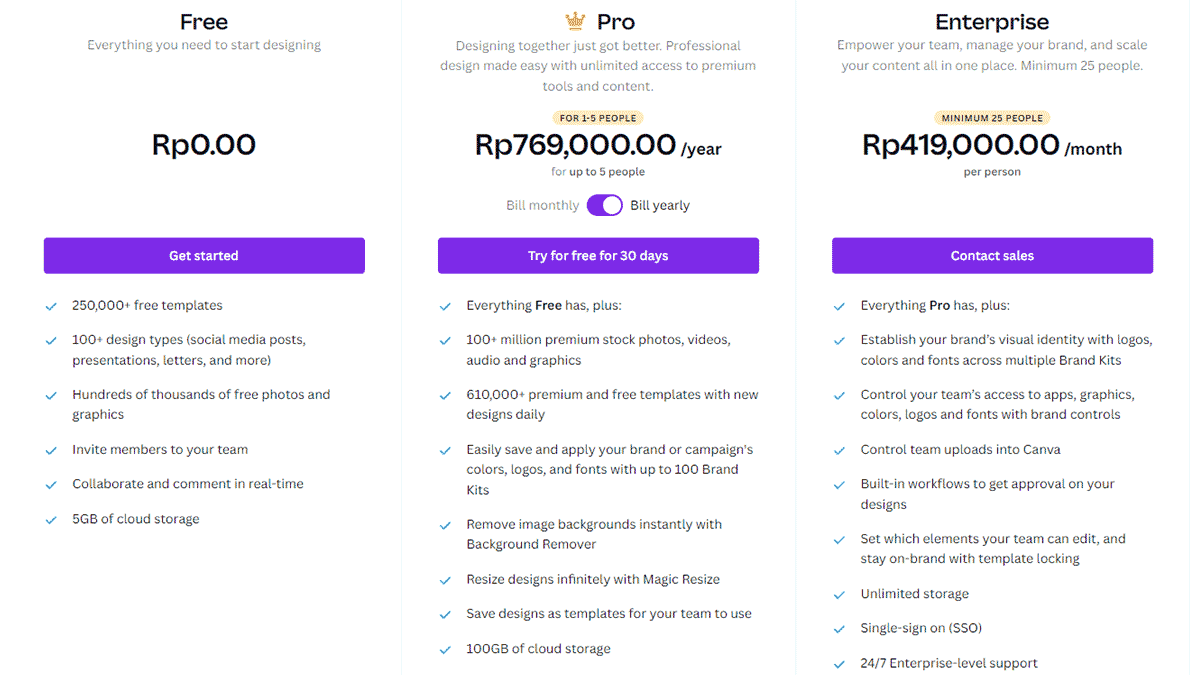Click the Rp0.00 price text
This screenshot has width=1200, height=675.
coord(203,144)
